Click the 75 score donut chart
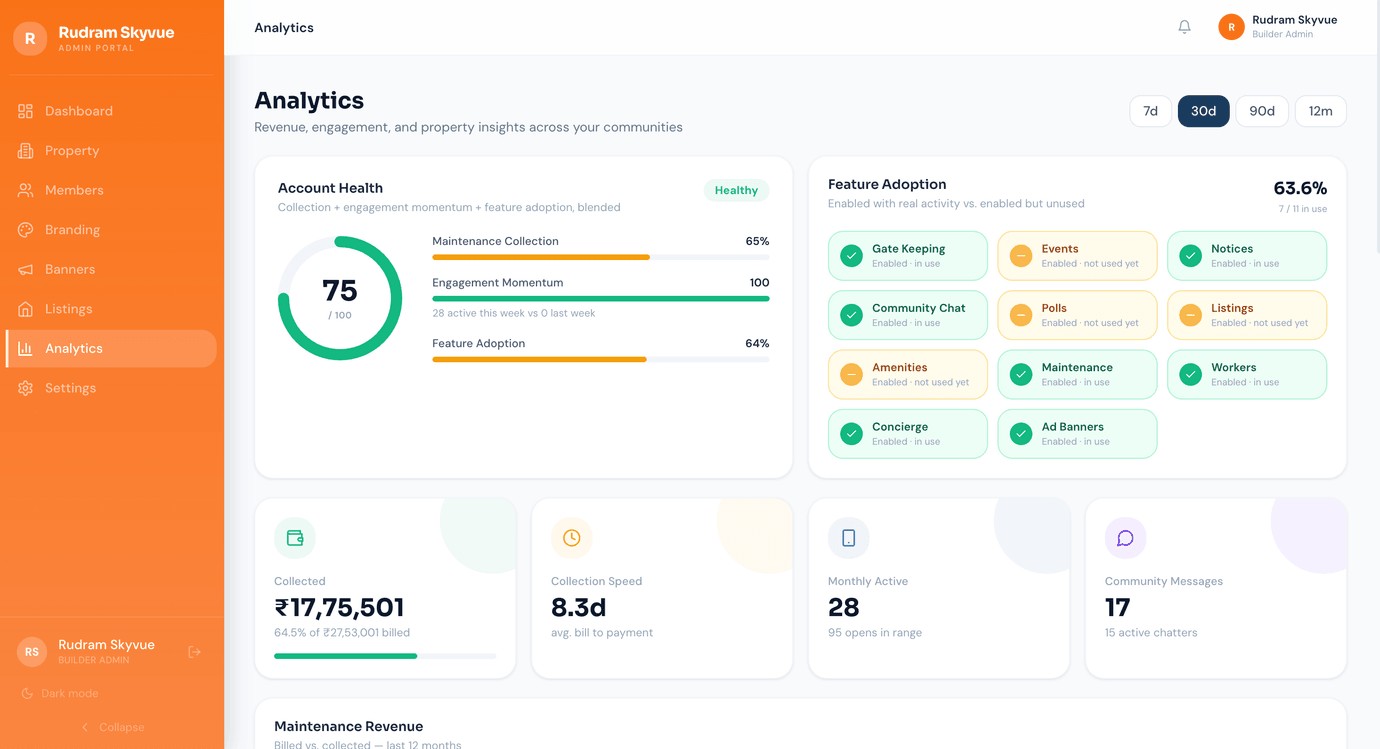The image size is (1380, 749). [x=340, y=298]
